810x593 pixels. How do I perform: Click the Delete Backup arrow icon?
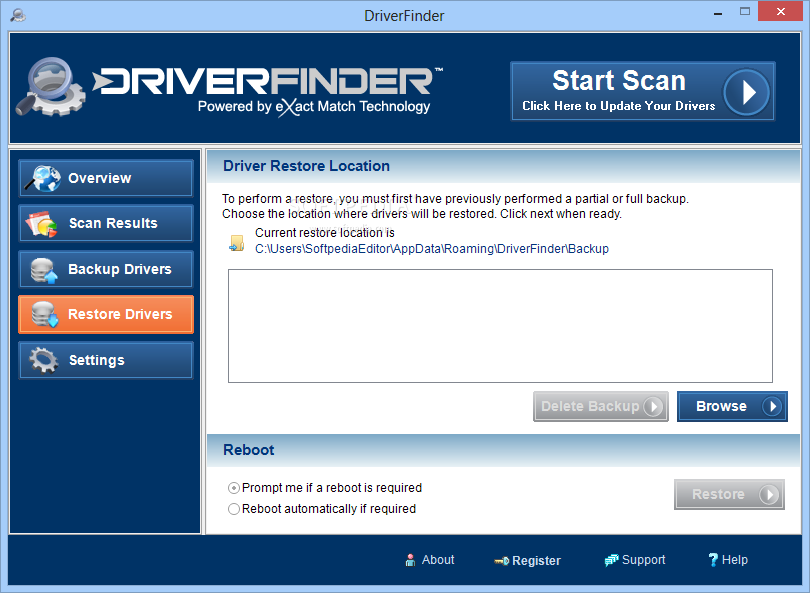click(x=653, y=407)
